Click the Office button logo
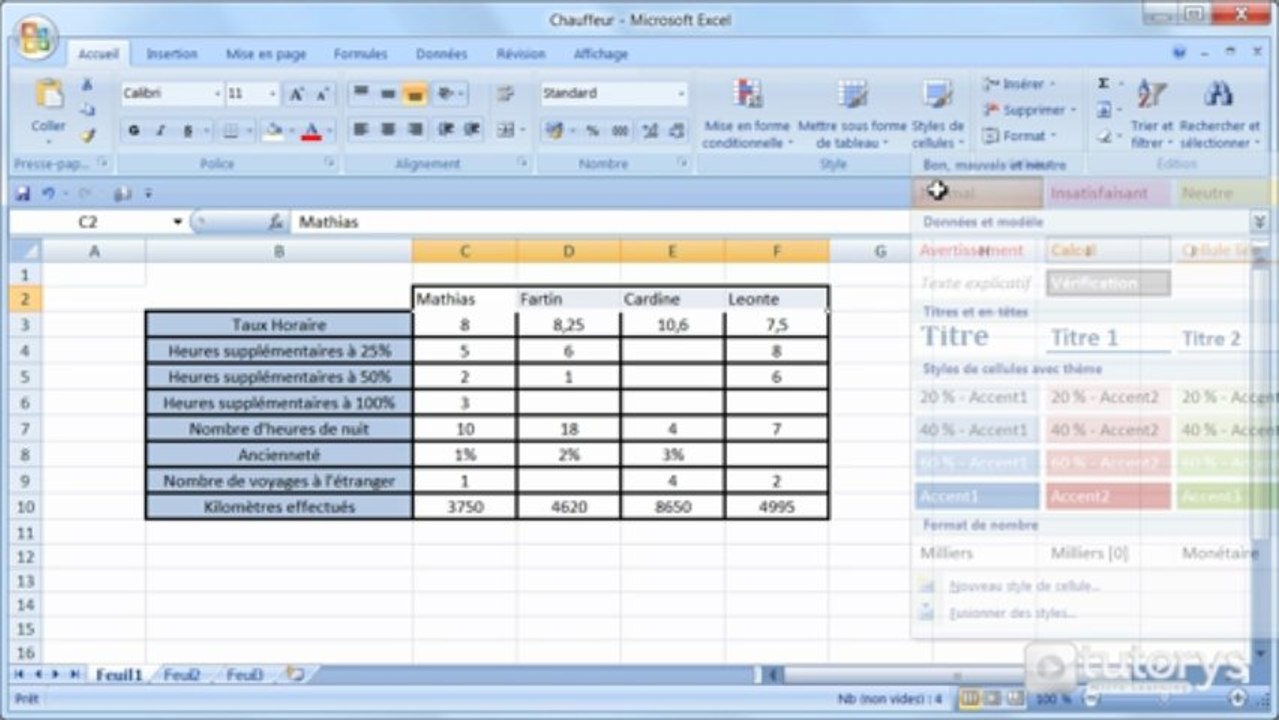The height and width of the screenshot is (720, 1279). click(38, 37)
